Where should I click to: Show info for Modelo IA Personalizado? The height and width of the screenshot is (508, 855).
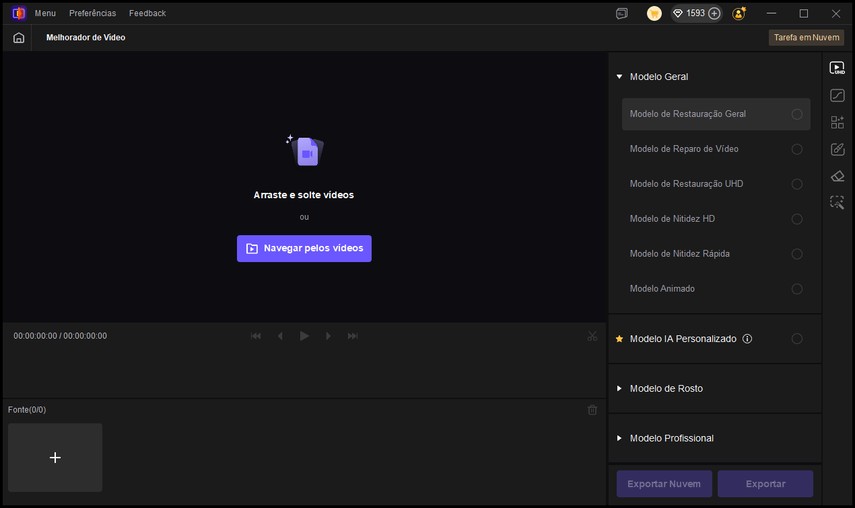point(747,338)
